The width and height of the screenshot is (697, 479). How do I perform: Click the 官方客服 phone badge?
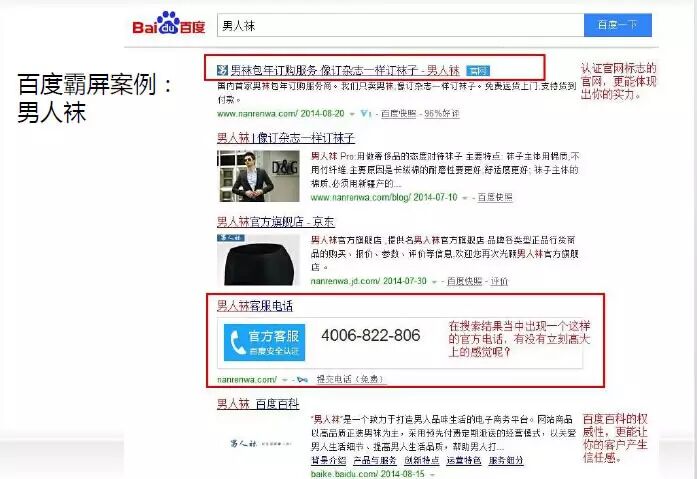(x=264, y=343)
